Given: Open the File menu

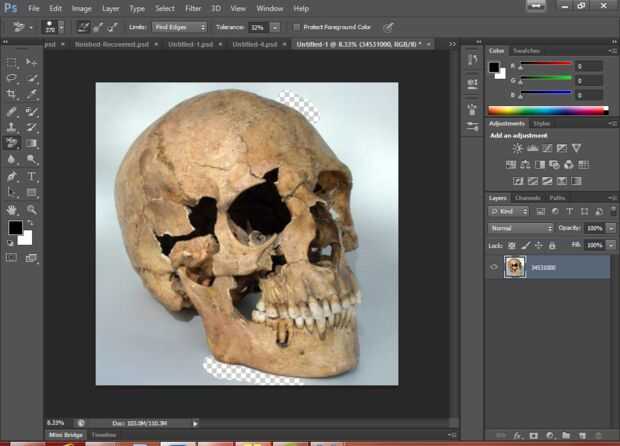Looking at the screenshot, I should [34, 8].
